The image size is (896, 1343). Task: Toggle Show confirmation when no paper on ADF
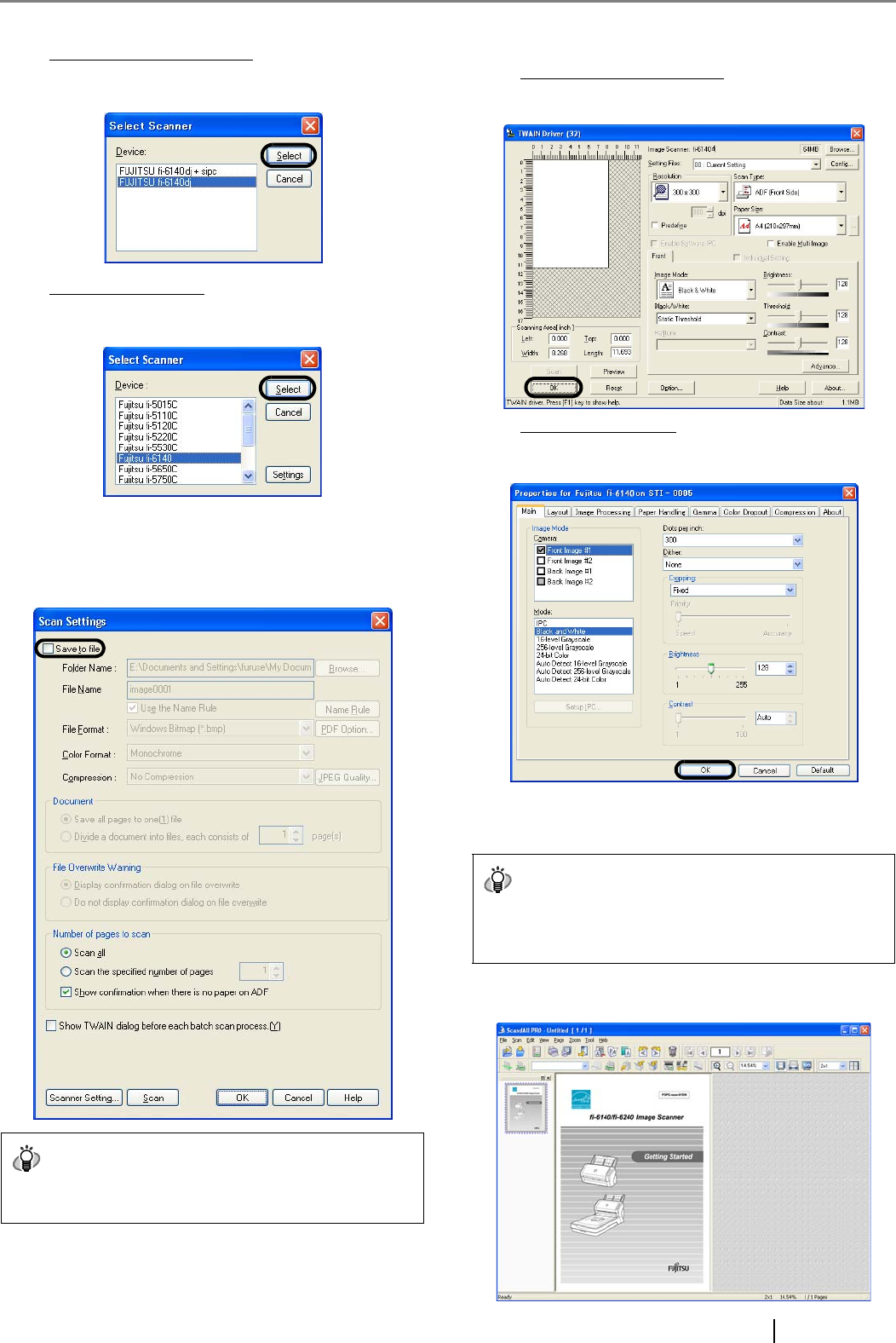point(66,992)
